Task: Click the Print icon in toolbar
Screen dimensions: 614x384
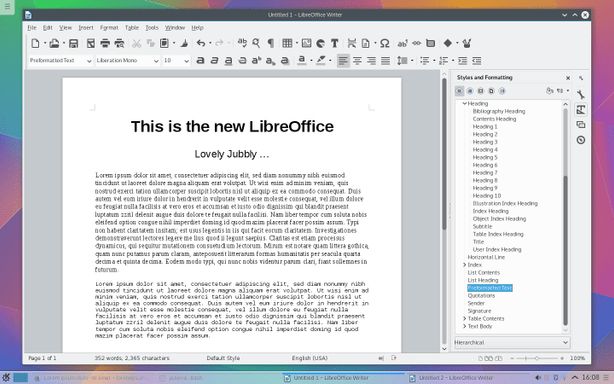Action: click(x=105, y=43)
